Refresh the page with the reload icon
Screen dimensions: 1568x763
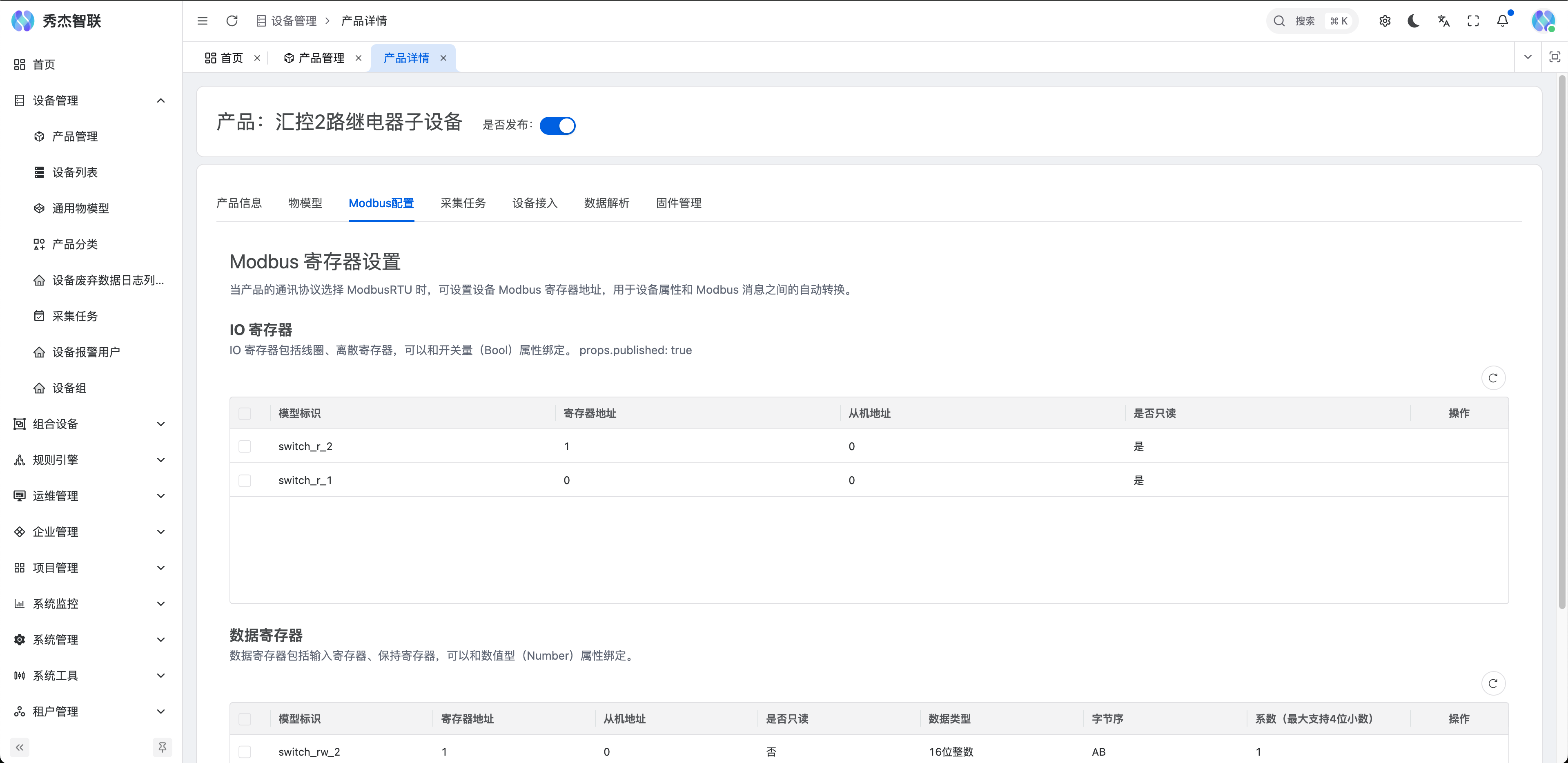pos(232,20)
